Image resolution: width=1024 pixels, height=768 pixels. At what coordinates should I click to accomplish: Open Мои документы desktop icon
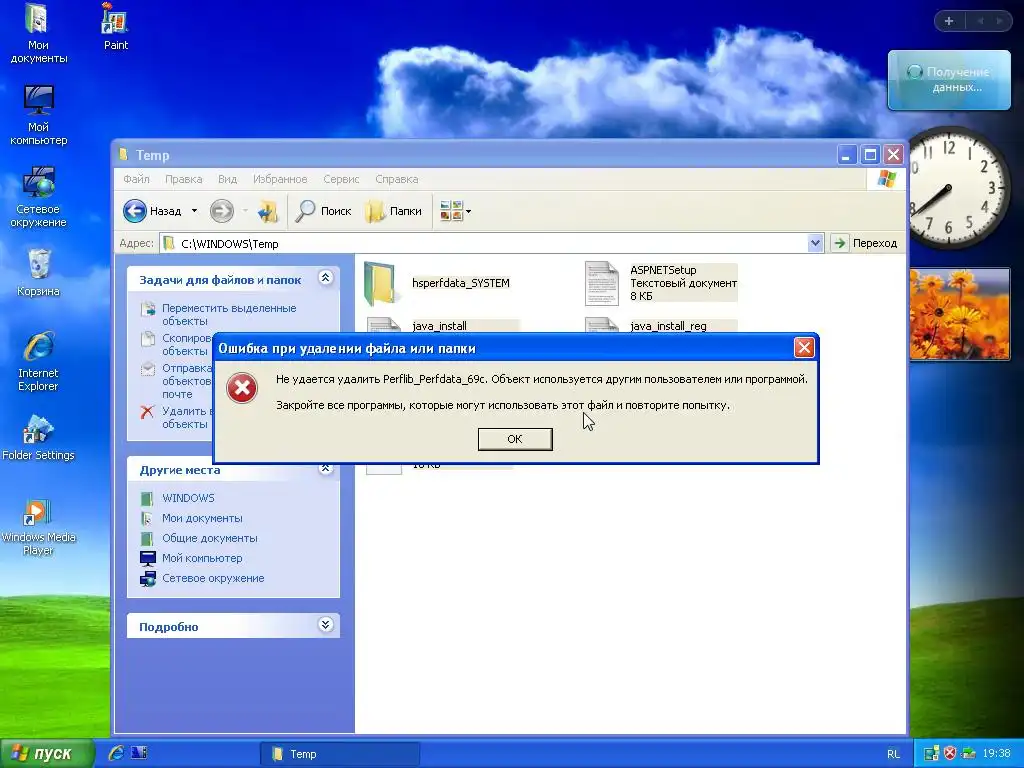pos(38,33)
